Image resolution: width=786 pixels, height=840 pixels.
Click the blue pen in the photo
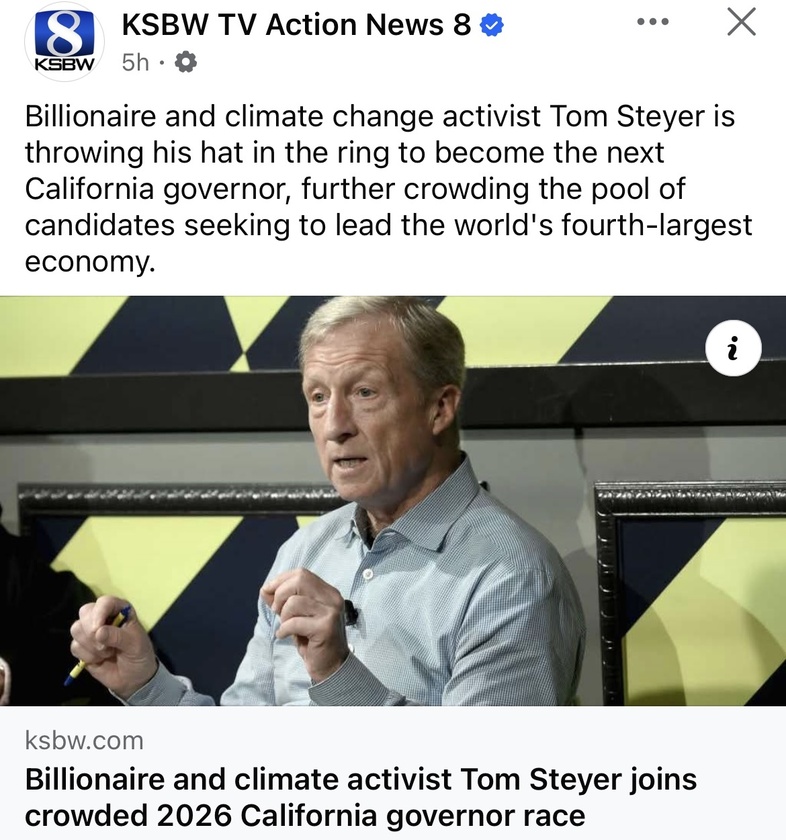(97, 644)
